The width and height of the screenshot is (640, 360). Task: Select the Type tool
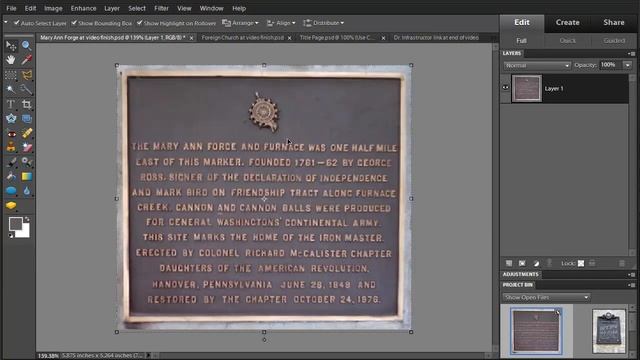coord(11,104)
